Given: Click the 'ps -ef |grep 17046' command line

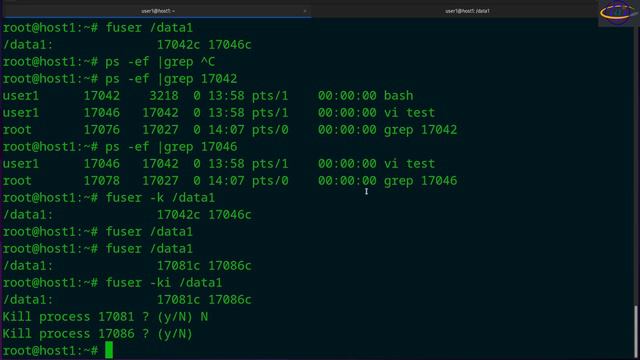Looking at the screenshot, I should pos(120,147).
